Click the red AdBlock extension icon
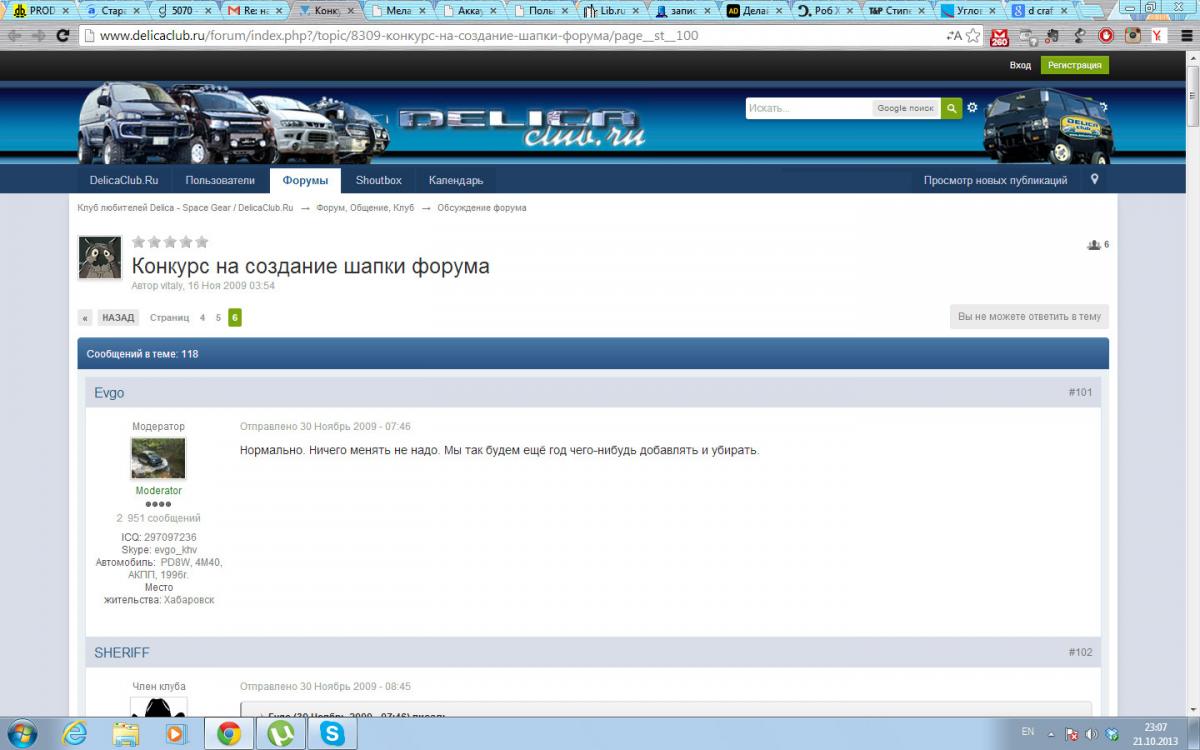Image resolution: width=1200 pixels, height=750 pixels. pos(1106,35)
